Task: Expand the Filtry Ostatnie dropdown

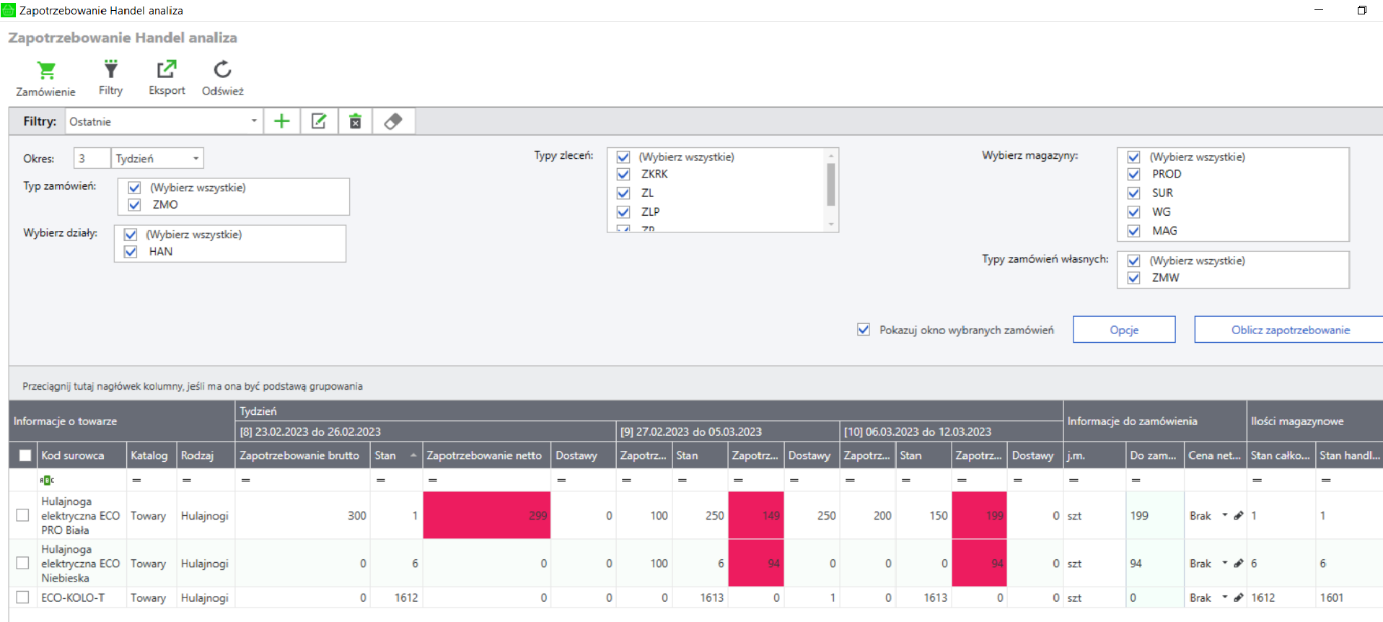Action: pos(254,122)
